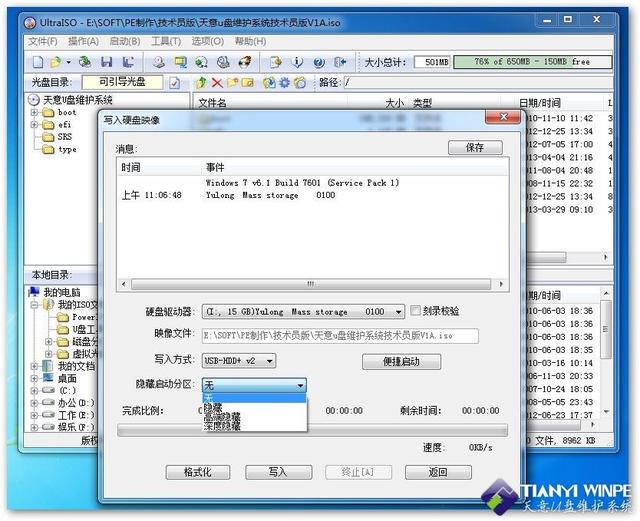
Task: Click the Save As icon in toolbar
Action: [128, 62]
